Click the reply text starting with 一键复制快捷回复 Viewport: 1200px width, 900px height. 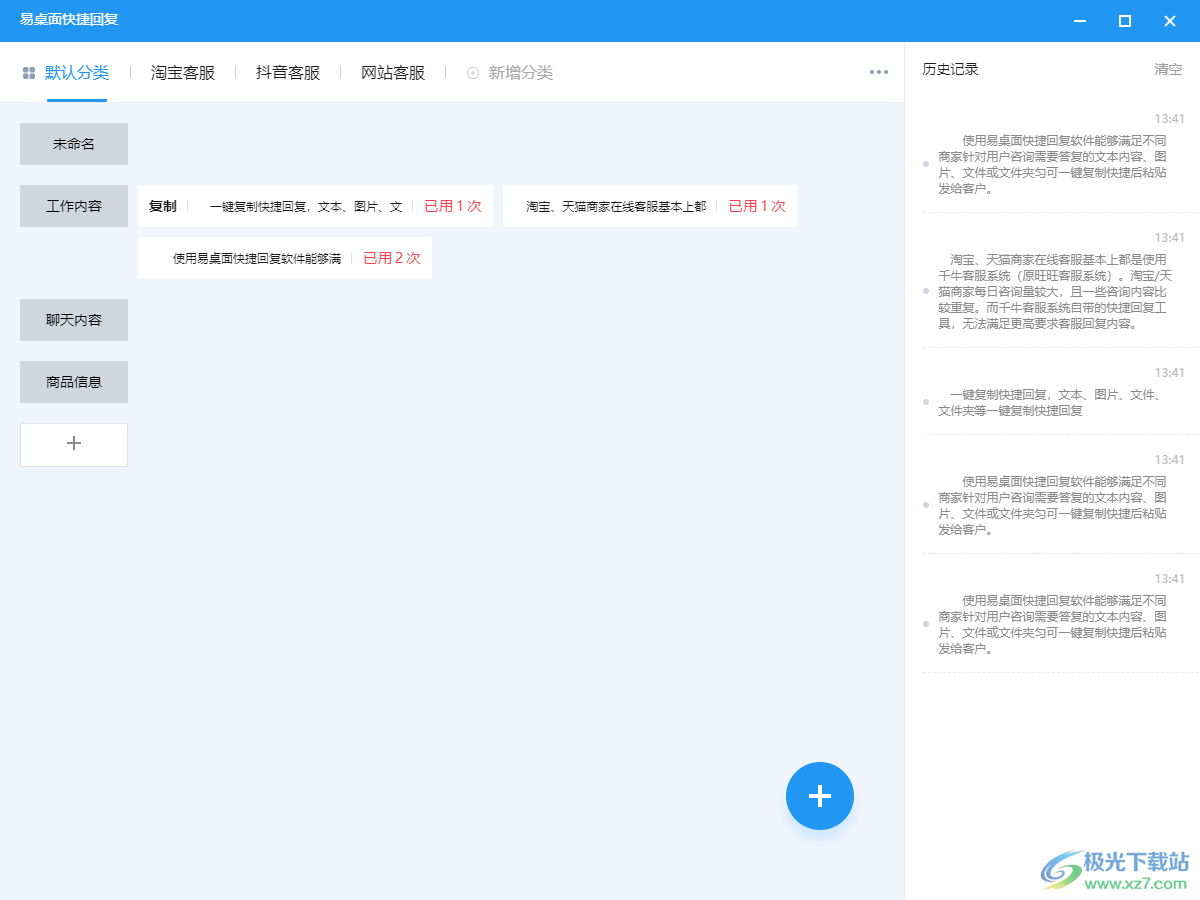[x=305, y=206]
